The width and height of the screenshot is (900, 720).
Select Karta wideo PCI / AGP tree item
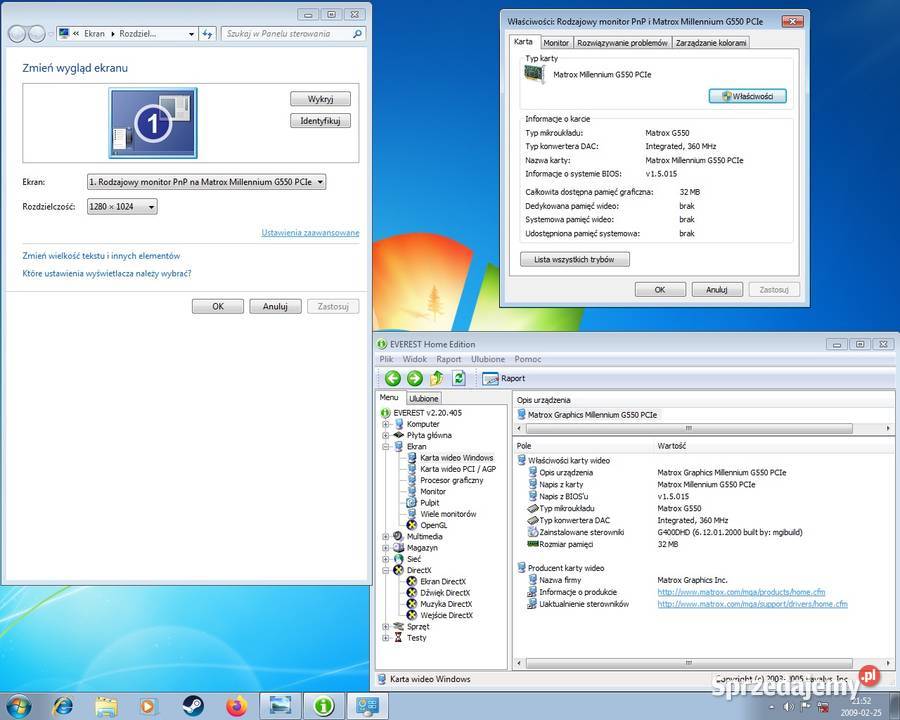[458, 469]
